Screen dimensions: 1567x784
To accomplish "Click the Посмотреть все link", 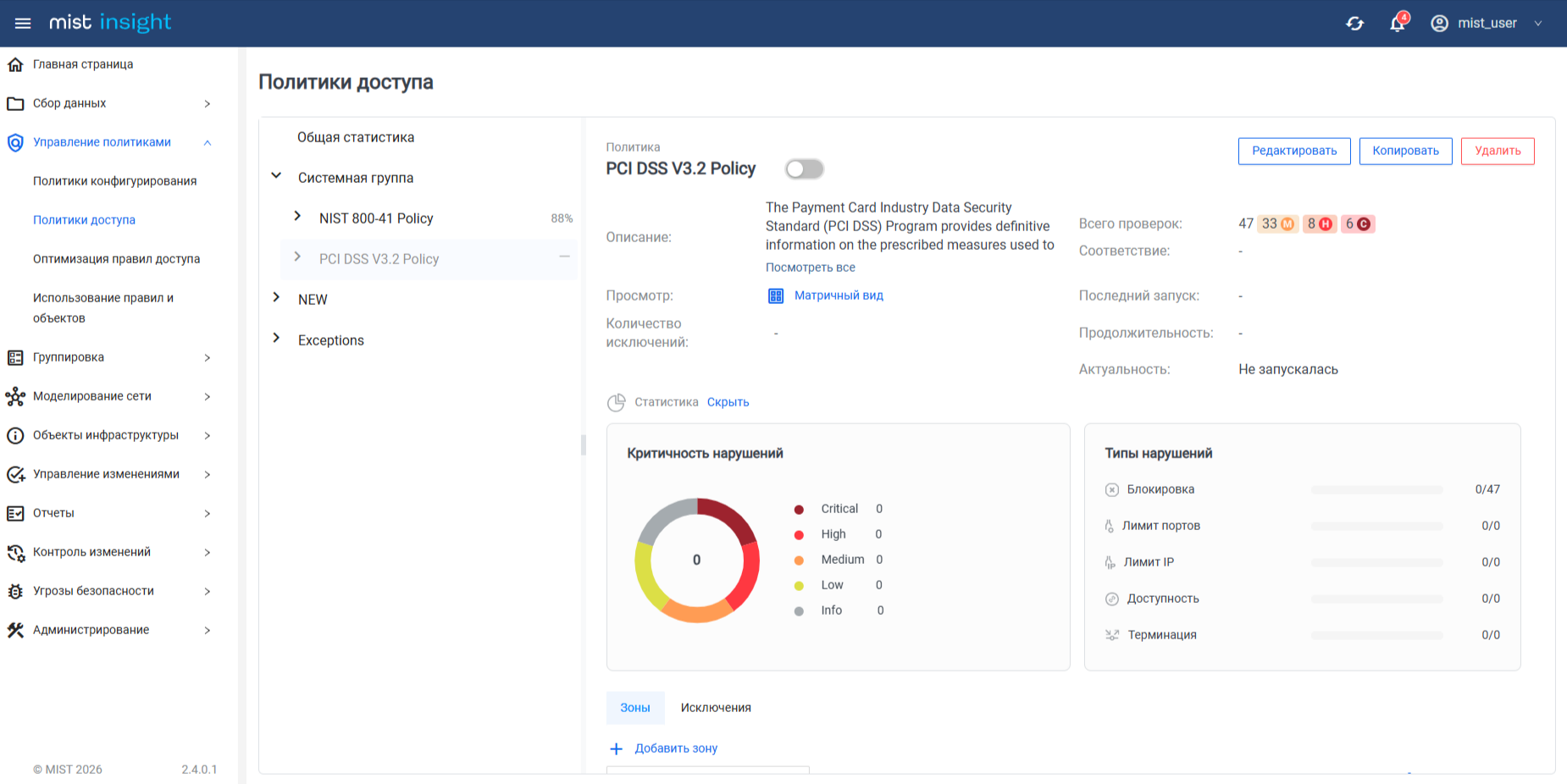I will click(x=811, y=268).
